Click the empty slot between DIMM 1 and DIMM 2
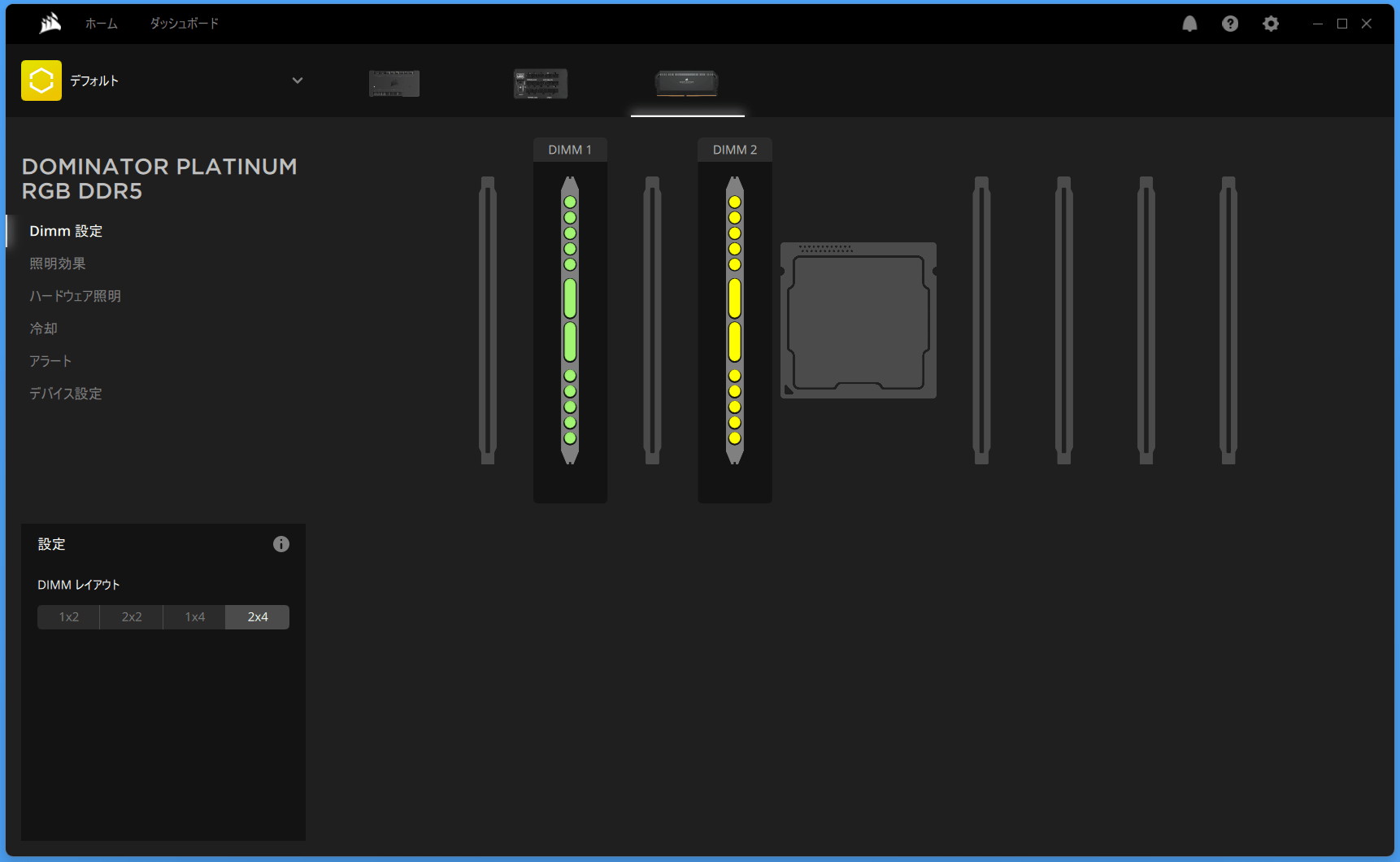Screen dimensions: 1400x862 652,320
